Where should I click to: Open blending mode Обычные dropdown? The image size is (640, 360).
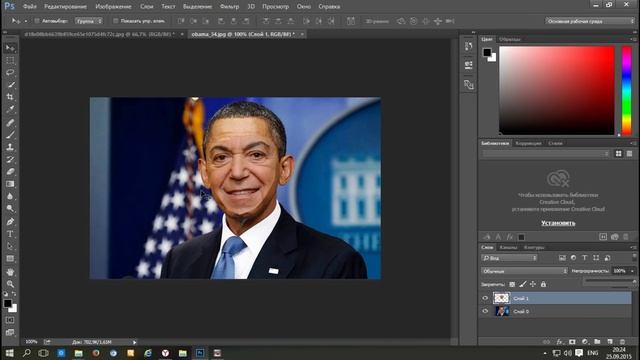click(524, 271)
